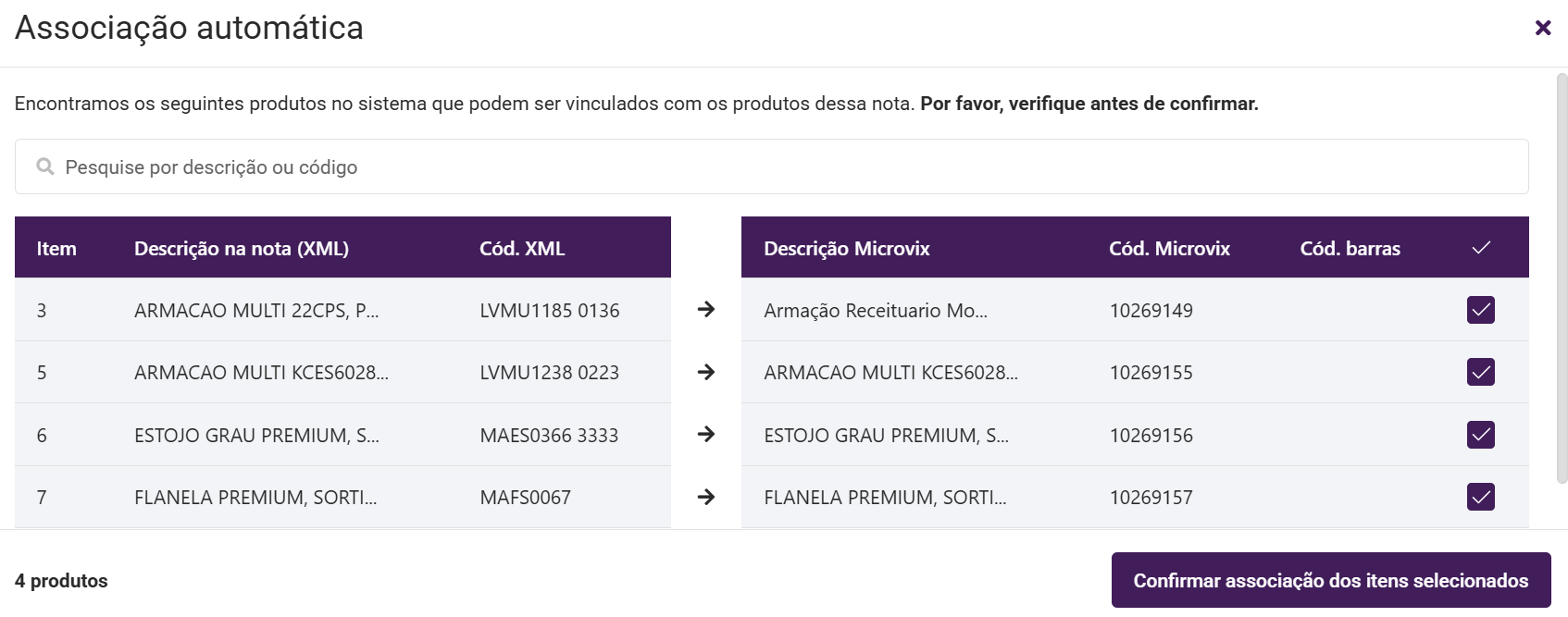The width and height of the screenshot is (1568, 617).
Task: Uncheck the Armação Receituario row checkbox
Action: point(1481,310)
